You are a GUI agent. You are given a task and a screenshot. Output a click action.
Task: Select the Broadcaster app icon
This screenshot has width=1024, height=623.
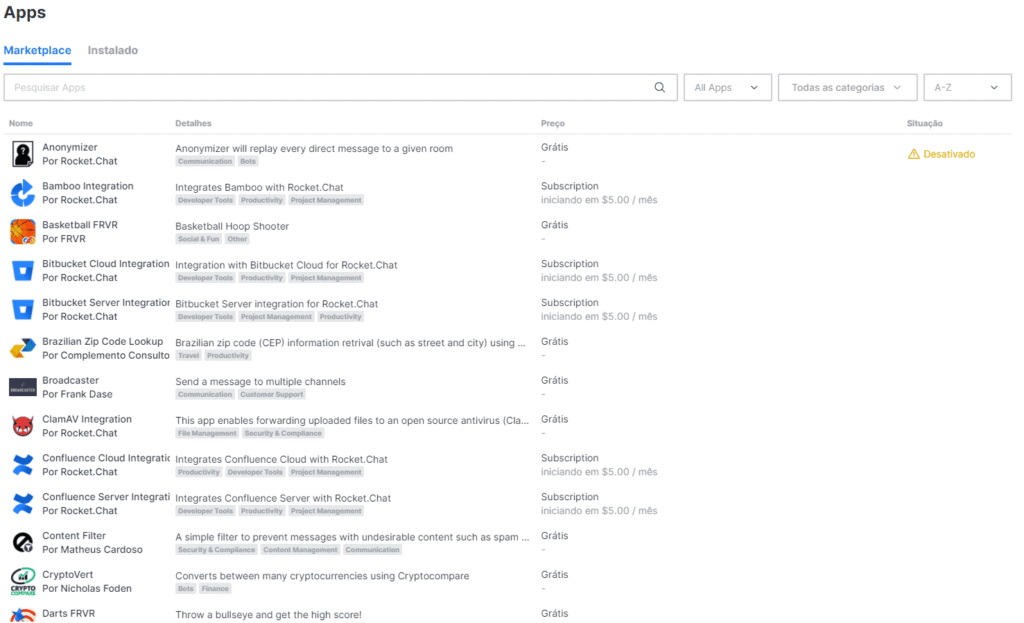click(23, 387)
